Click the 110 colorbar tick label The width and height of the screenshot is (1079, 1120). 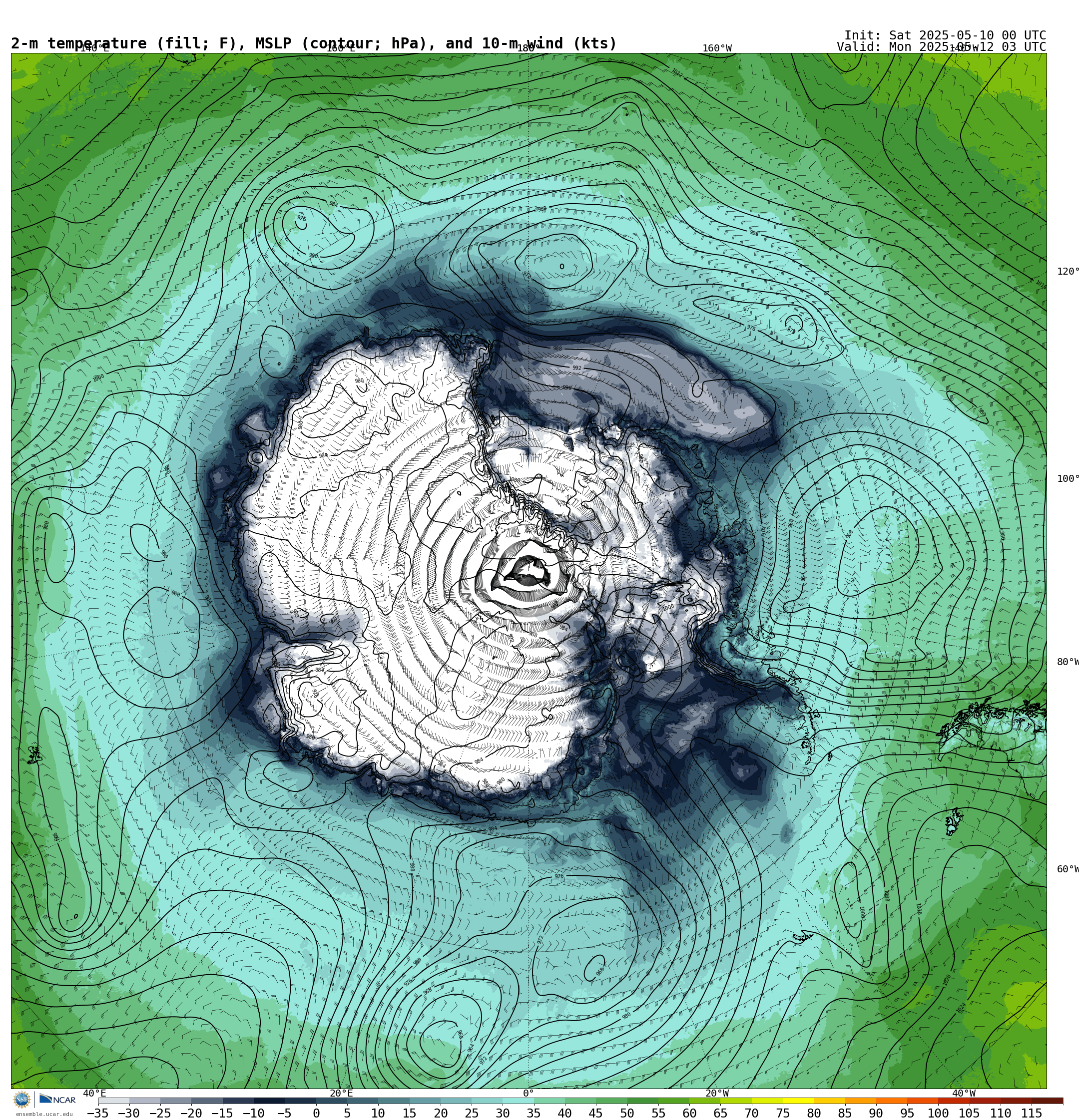(1001, 1113)
